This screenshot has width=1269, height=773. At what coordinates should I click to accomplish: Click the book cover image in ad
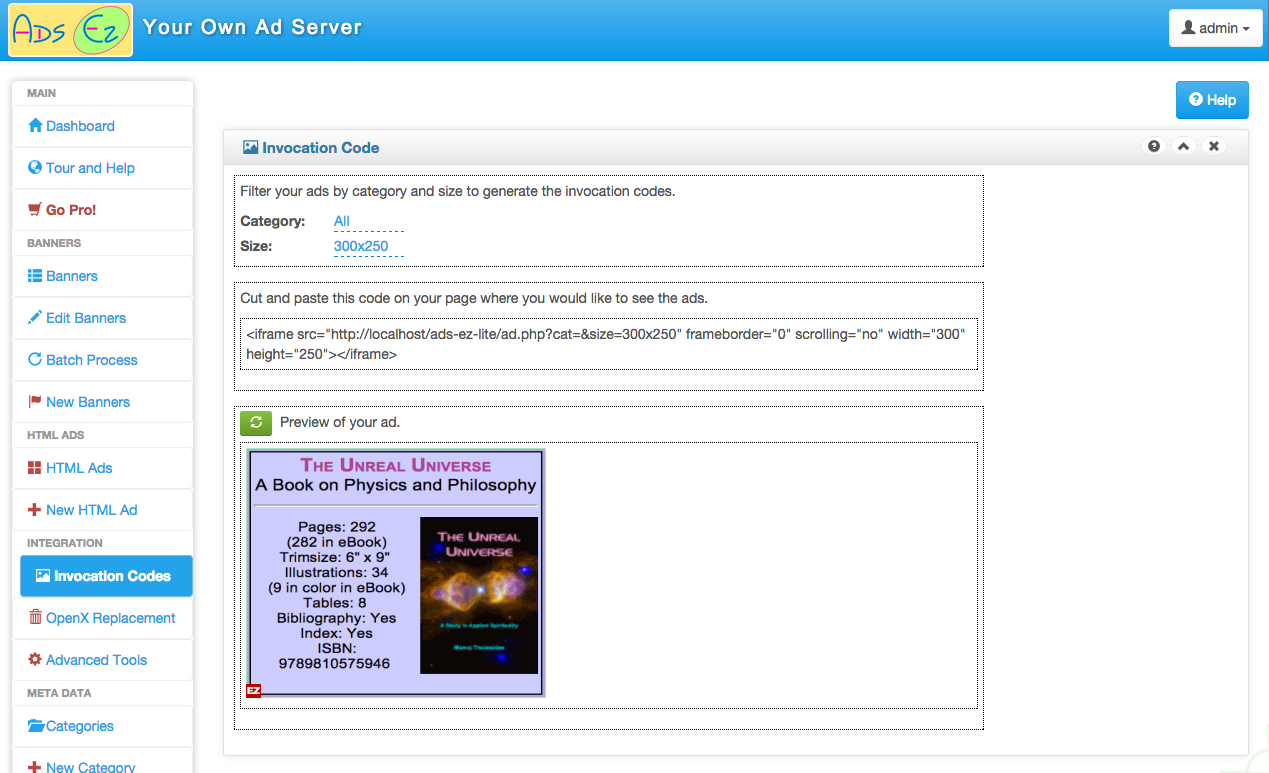tap(479, 595)
